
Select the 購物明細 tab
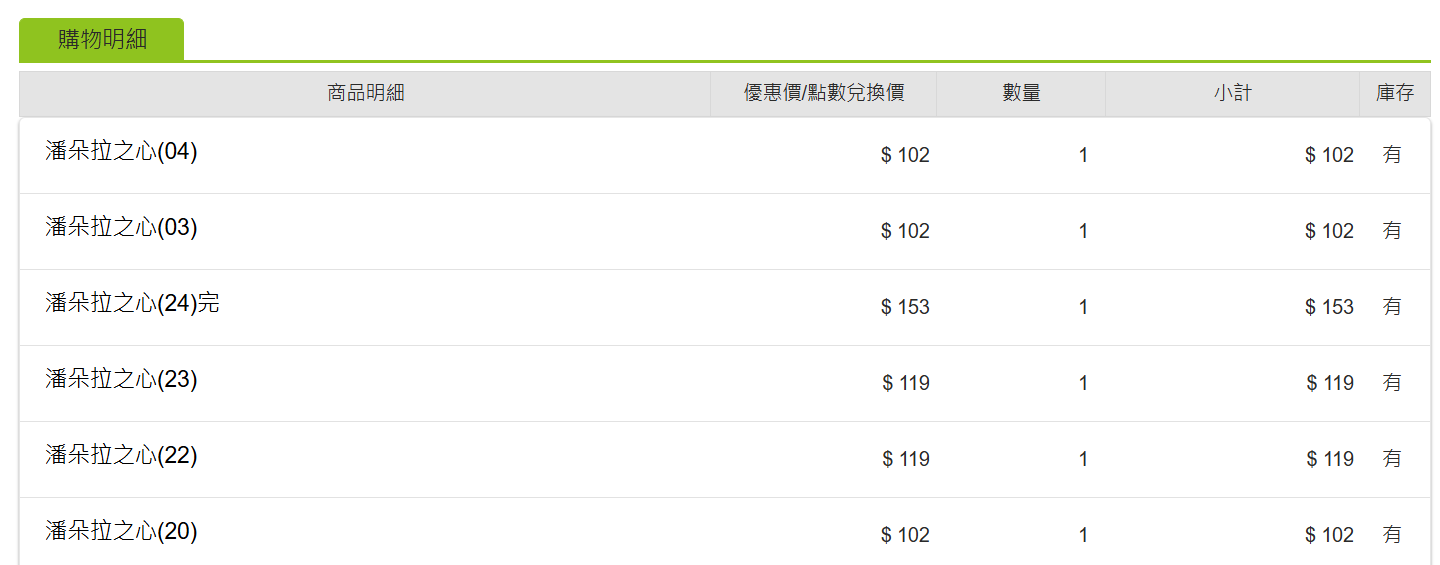click(x=102, y=40)
